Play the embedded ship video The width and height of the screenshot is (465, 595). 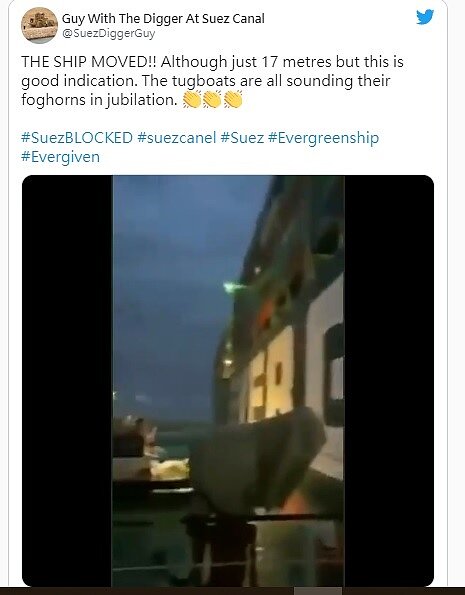pyautogui.click(x=228, y=381)
